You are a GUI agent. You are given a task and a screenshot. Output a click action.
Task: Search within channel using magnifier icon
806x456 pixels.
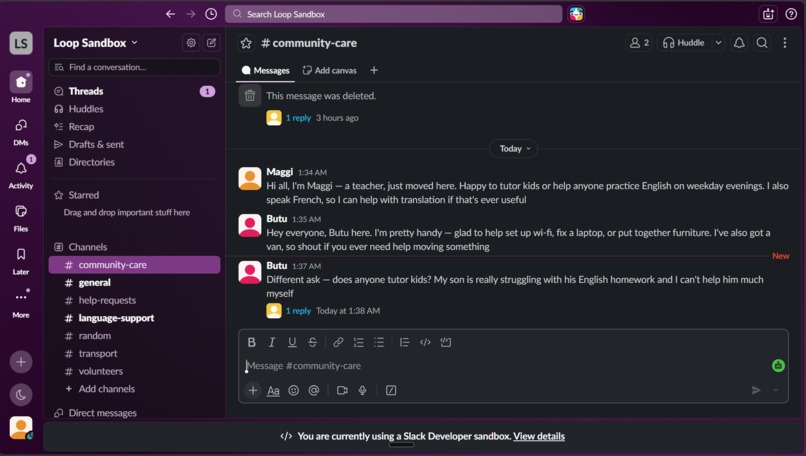(762, 43)
